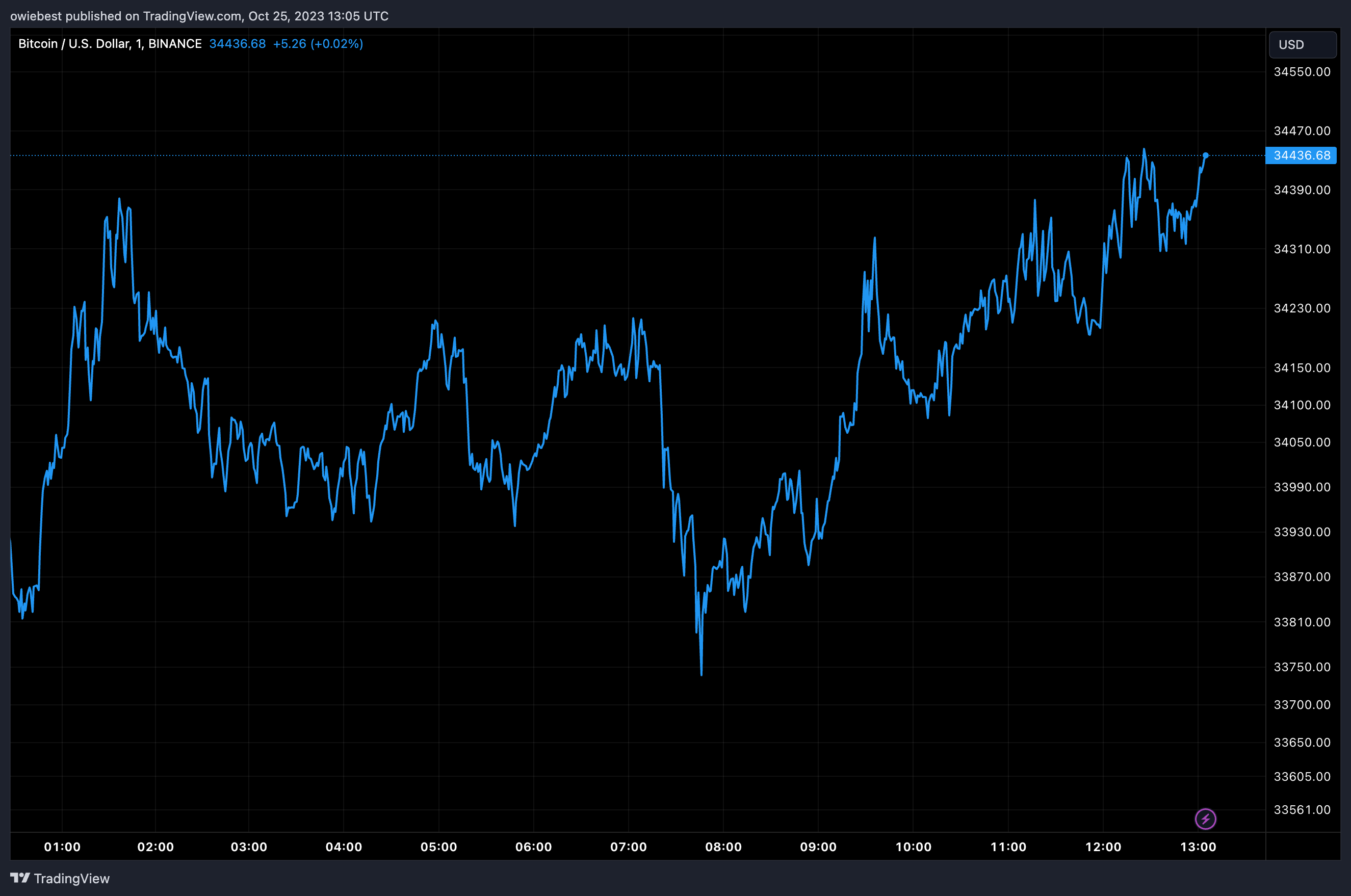Click the 09:00 time axis label
Screen dimensions: 1351x896
[x=818, y=847]
